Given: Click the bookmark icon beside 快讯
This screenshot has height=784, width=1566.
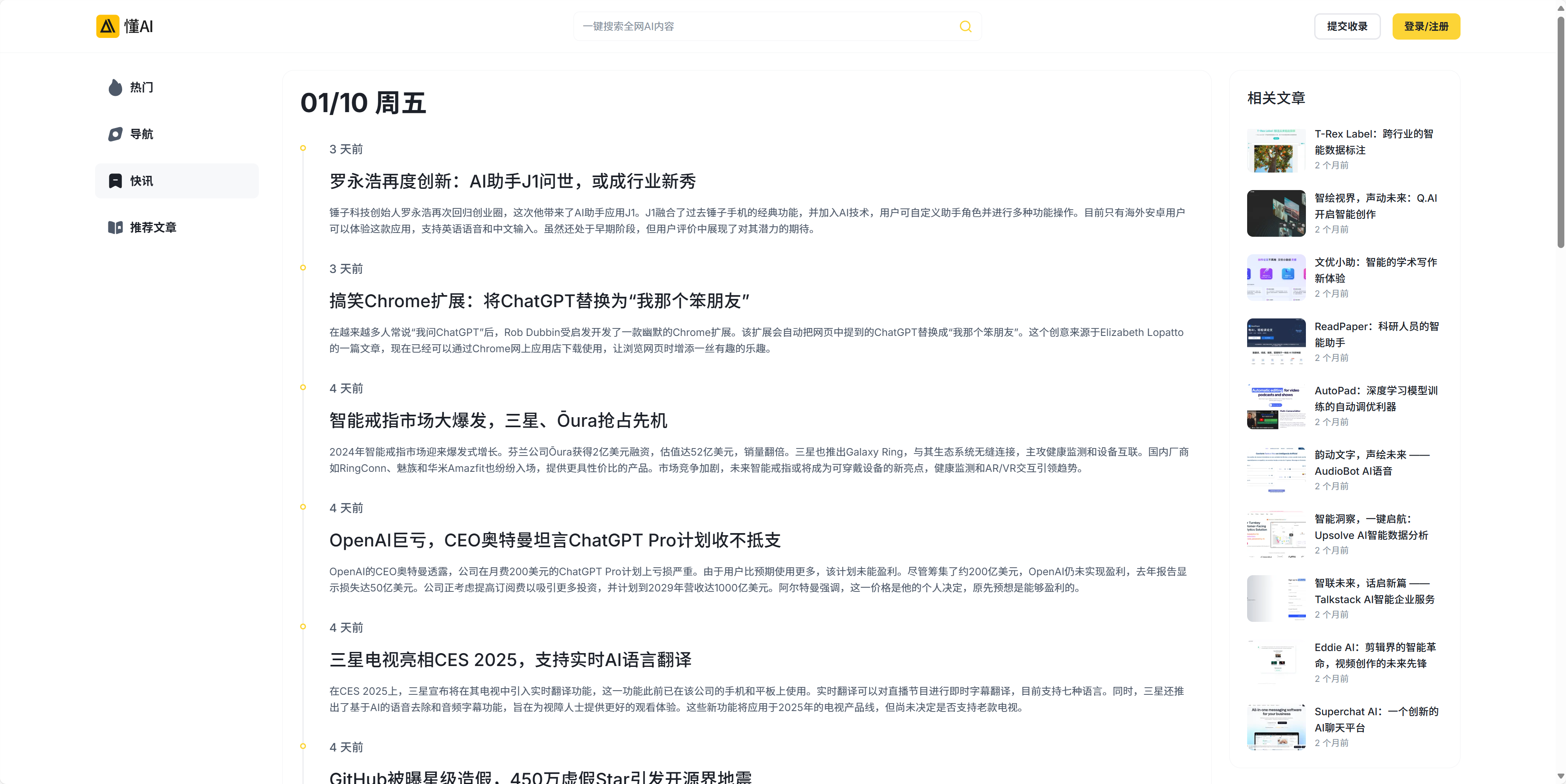Looking at the screenshot, I should click(115, 181).
